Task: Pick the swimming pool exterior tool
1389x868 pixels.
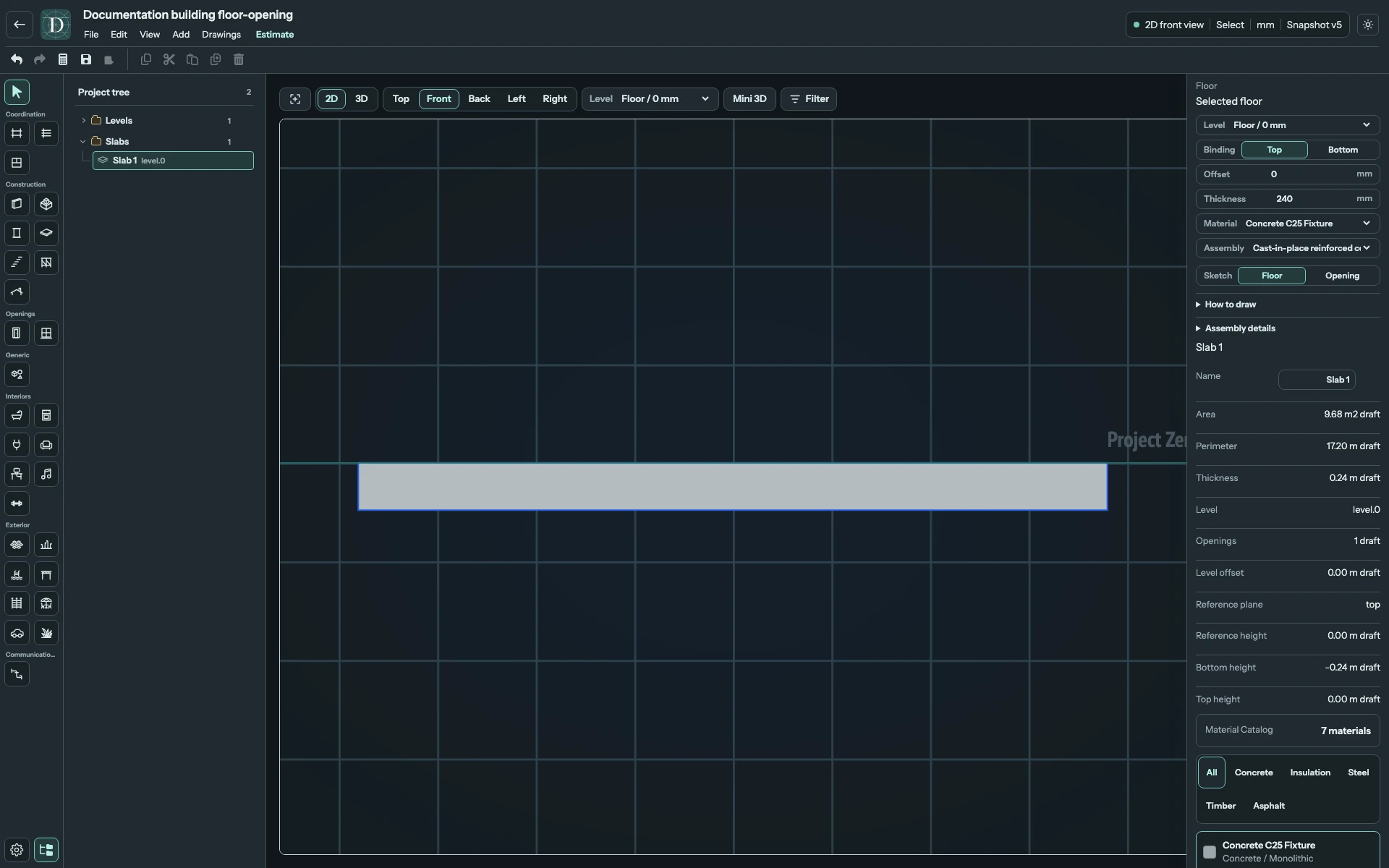Action: point(17,574)
